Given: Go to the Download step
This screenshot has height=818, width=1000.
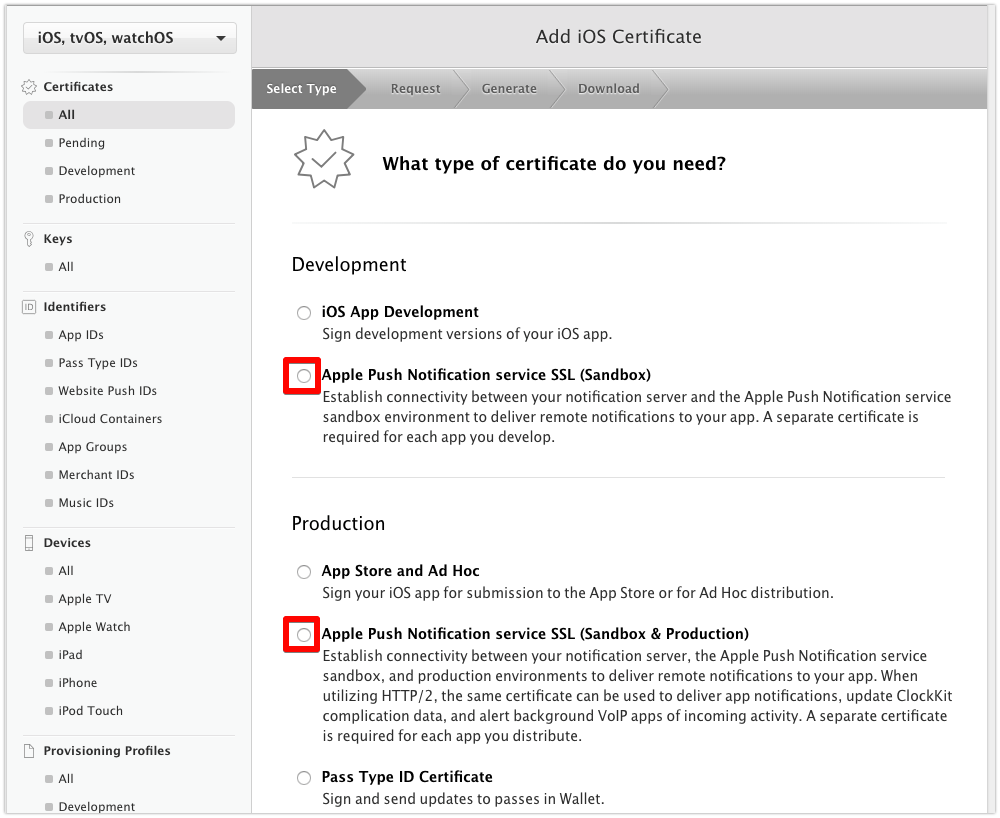Looking at the screenshot, I should (608, 89).
